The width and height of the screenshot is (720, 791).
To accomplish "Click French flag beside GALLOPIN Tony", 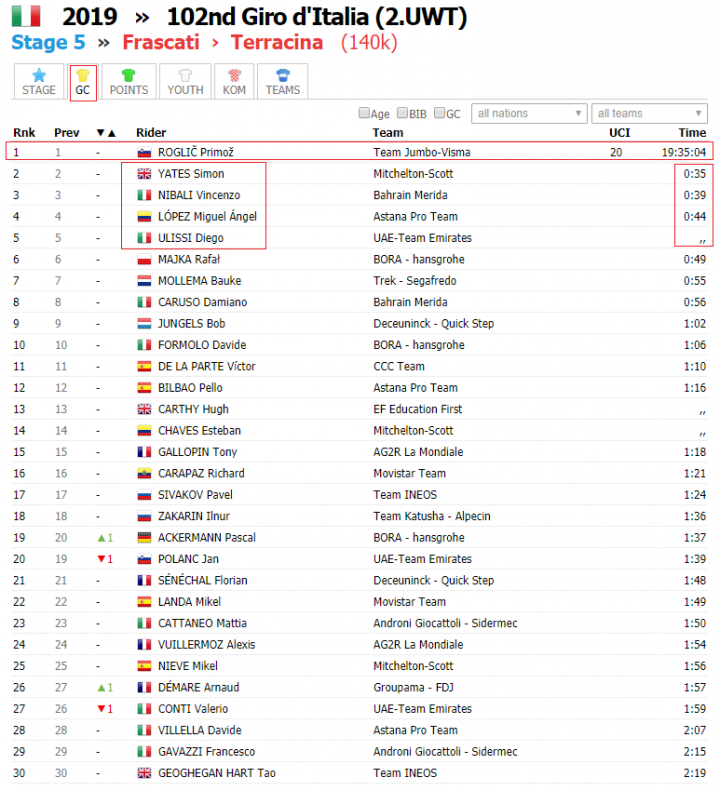I will [x=144, y=452].
